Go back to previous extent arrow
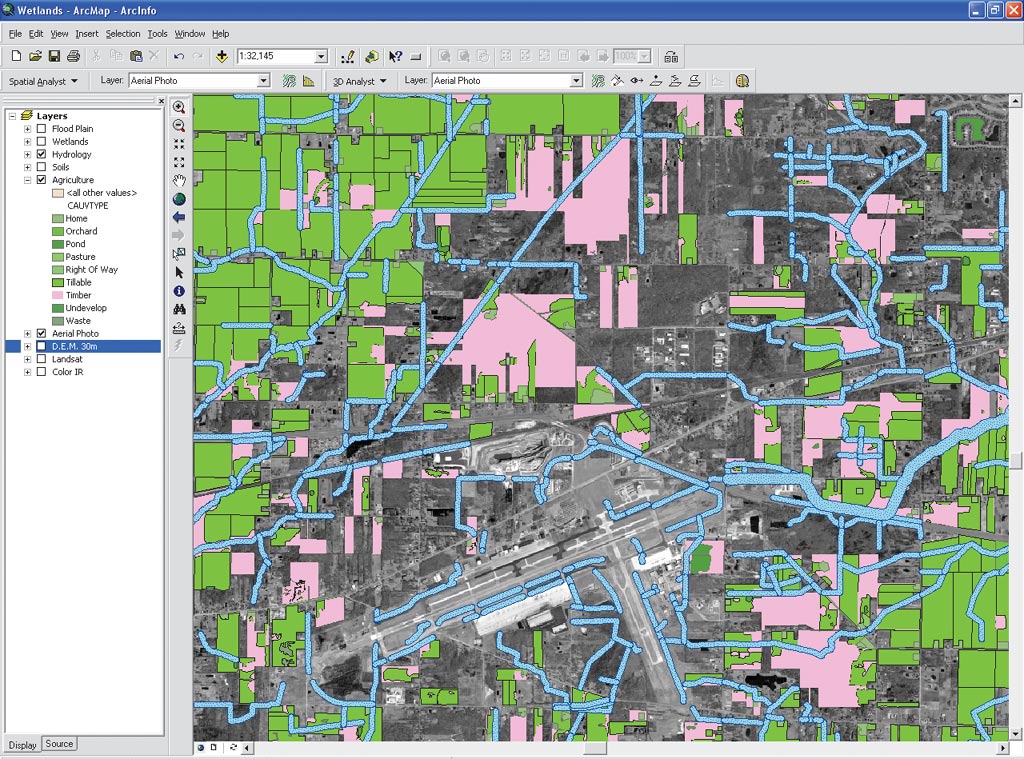This screenshot has height=759, width=1024. 179,218
